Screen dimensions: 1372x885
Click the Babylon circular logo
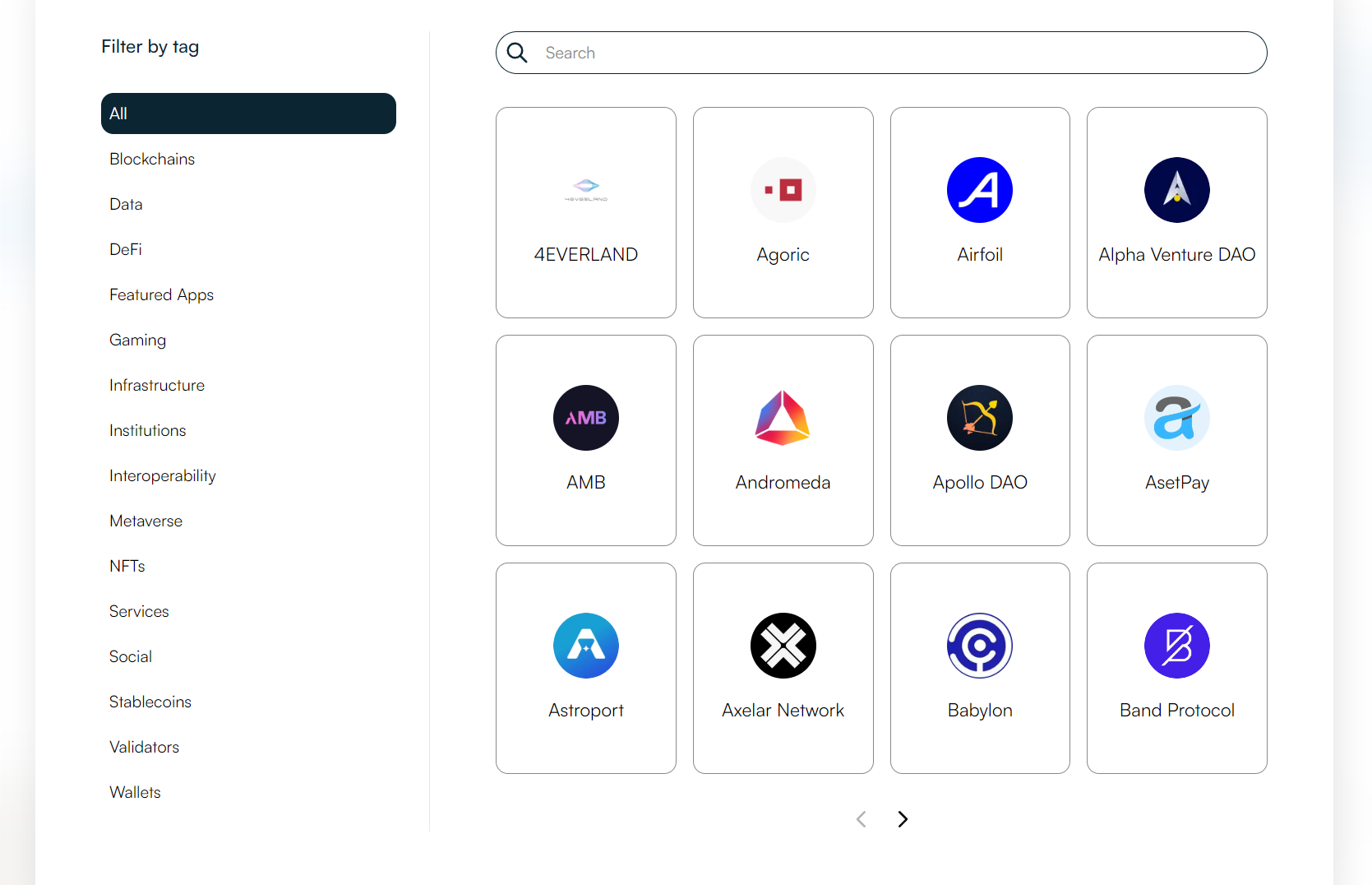(x=980, y=646)
